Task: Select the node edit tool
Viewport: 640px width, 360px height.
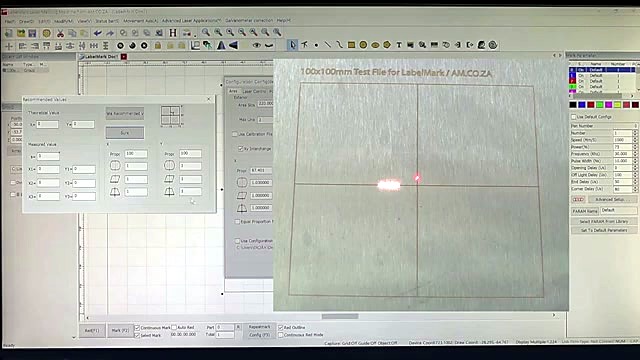Action: 304,45
